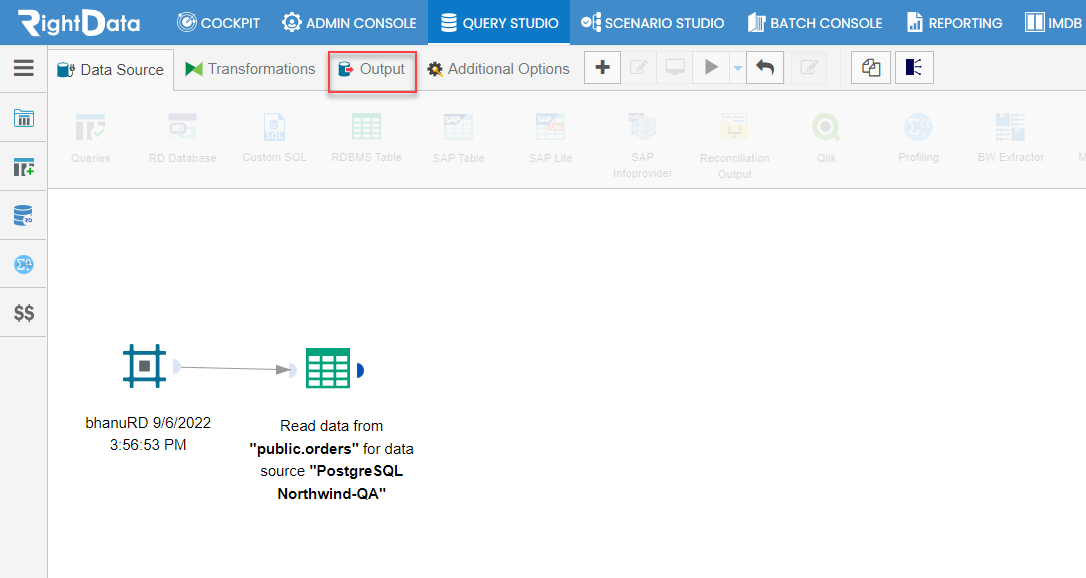The height and width of the screenshot is (578, 1086).
Task: Select the Reconciliation Output source
Action: [734, 145]
